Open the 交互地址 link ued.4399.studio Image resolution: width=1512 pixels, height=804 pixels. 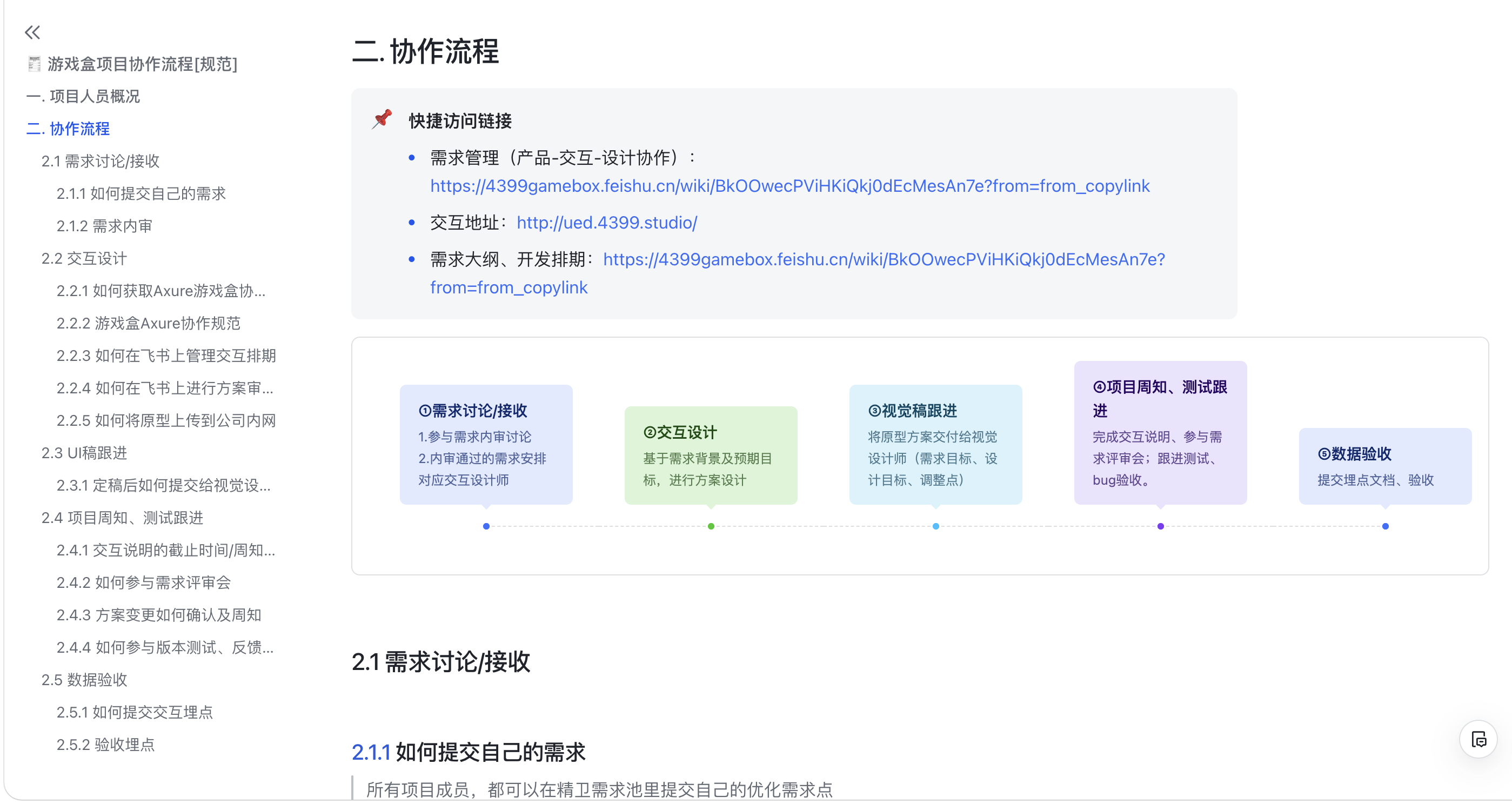coord(606,223)
